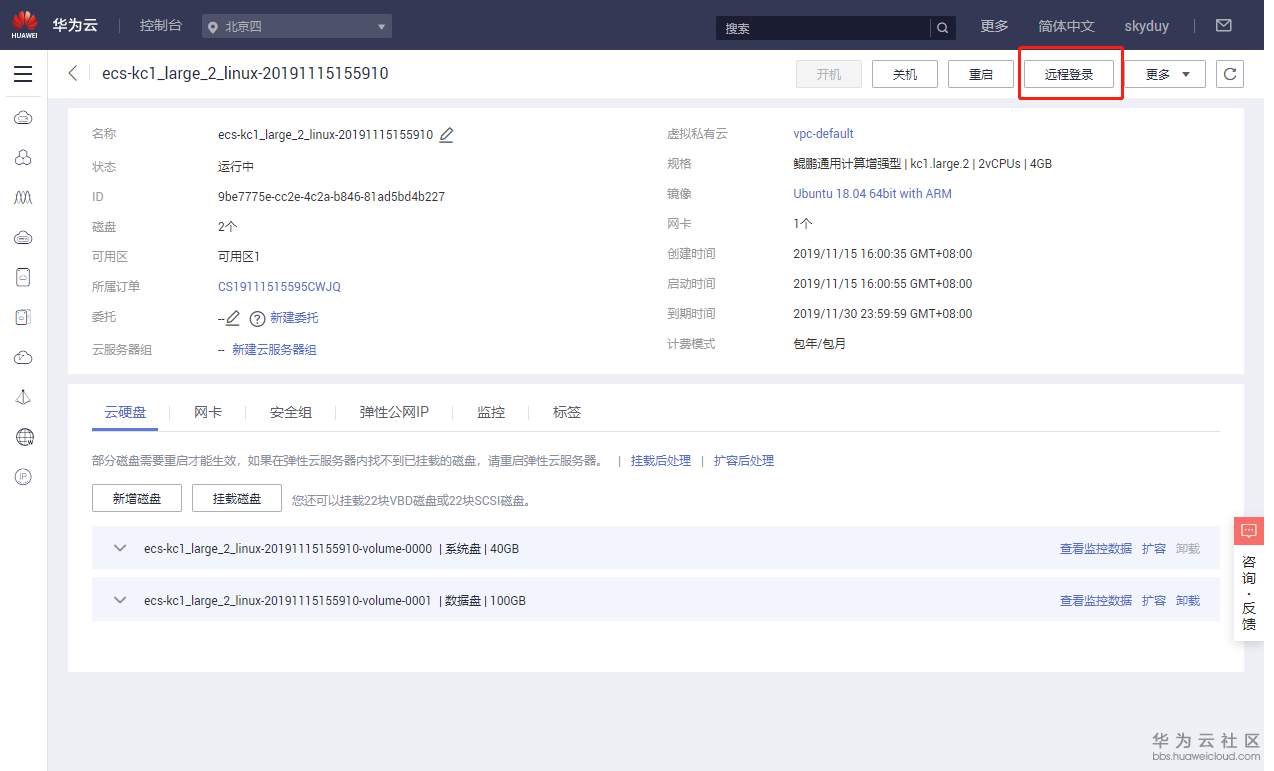Open the double-page server backup sidebar icon
The image size is (1274, 771).
tap(23, 317)
